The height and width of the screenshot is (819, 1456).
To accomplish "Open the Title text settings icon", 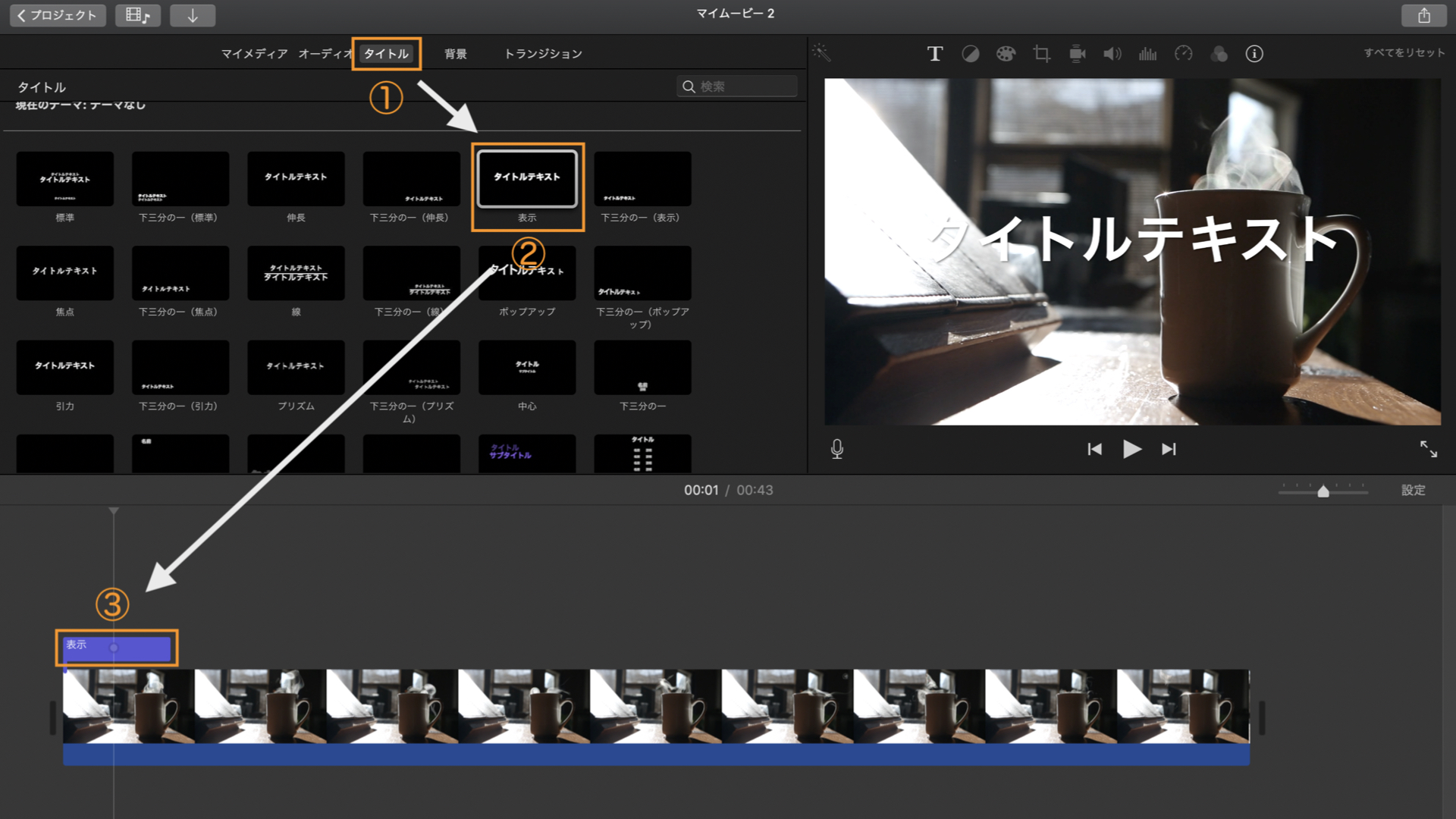I will click(935, 54).
